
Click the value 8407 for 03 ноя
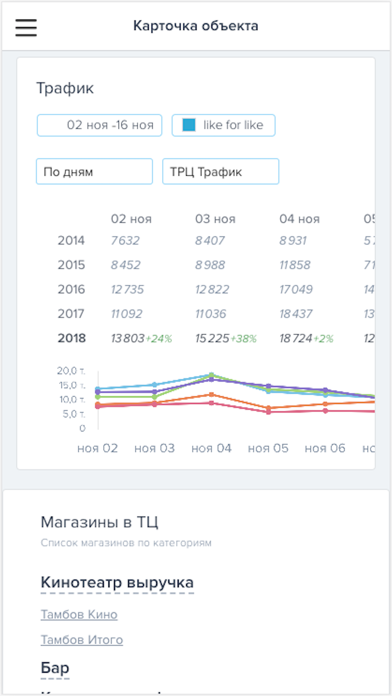(x=210, y=241)
